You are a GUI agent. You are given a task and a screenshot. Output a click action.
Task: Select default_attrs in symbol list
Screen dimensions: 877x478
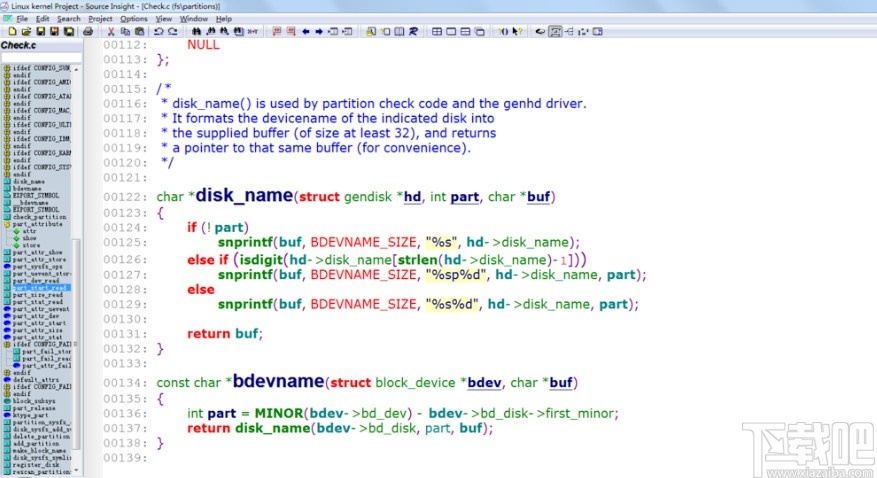(x=35, y=380)
